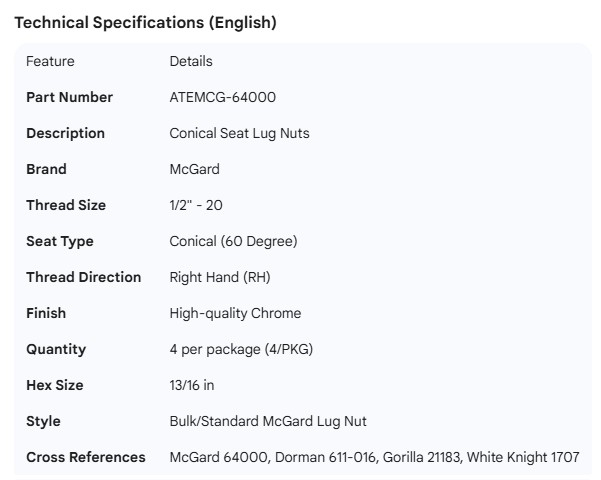Select the Feature column header
Image resolution: width=601 pixels, height=480 pixels.
(x=50, y=61)
